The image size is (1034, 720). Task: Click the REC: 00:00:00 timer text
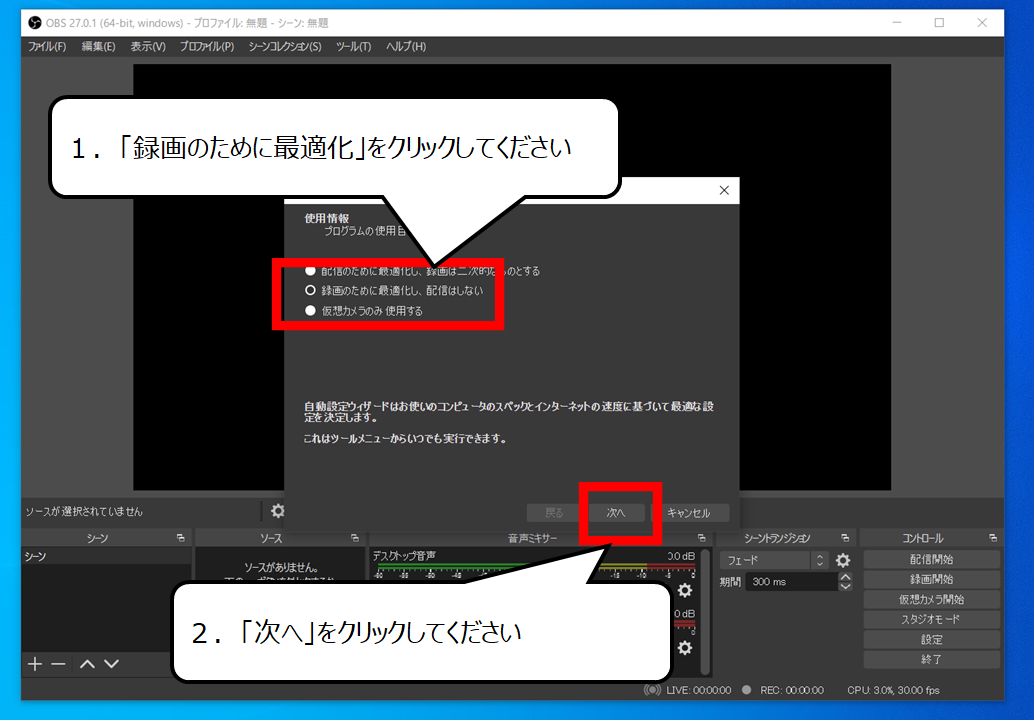(x=792, y=690)
